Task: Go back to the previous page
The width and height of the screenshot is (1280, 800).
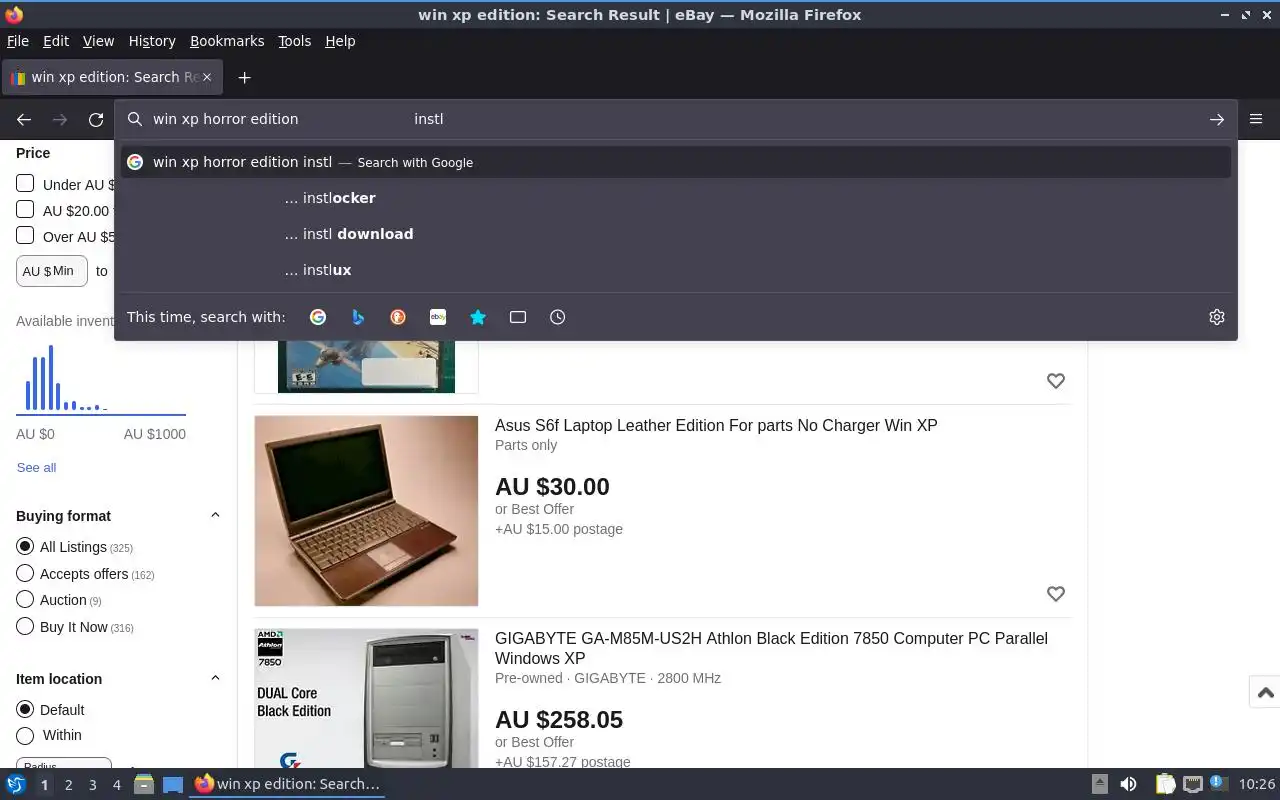Action: click(x=24, y=119)
